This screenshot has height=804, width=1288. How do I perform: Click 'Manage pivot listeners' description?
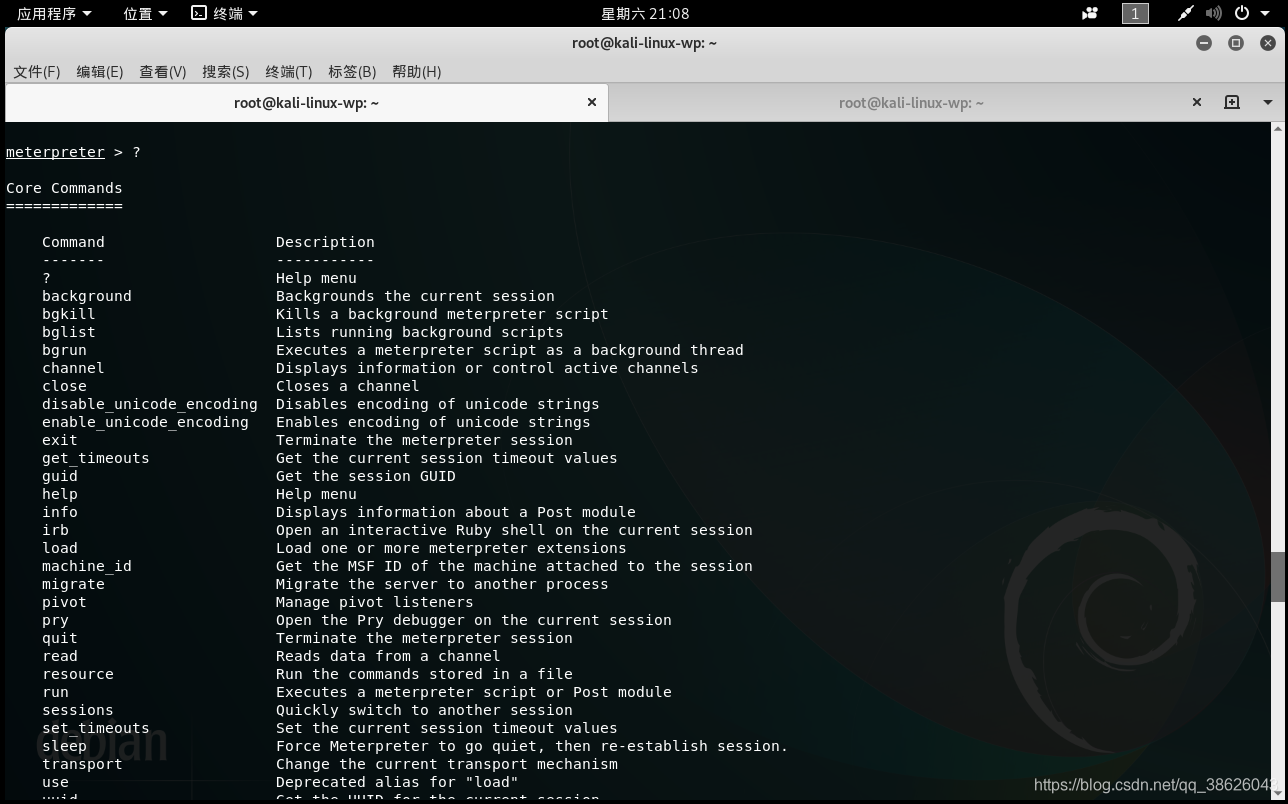[375, 602]
